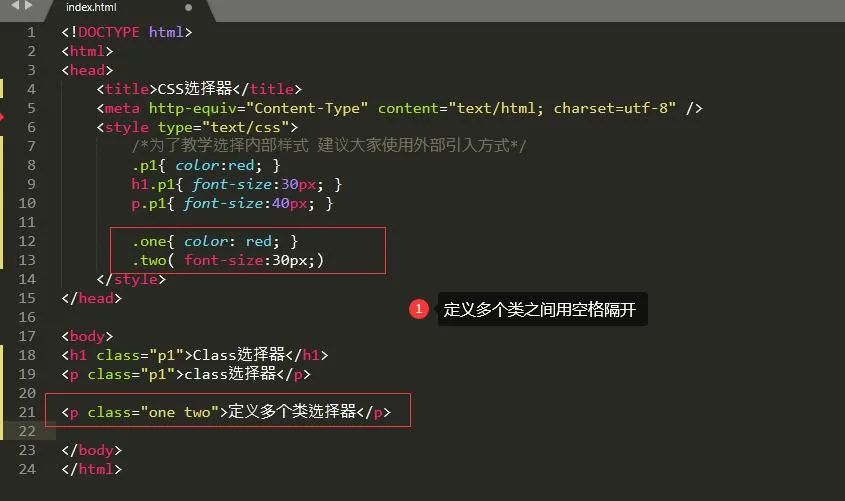845x501 pixels.
Task: Click the '</head>' closing tag
Action: tap(92, 298)
